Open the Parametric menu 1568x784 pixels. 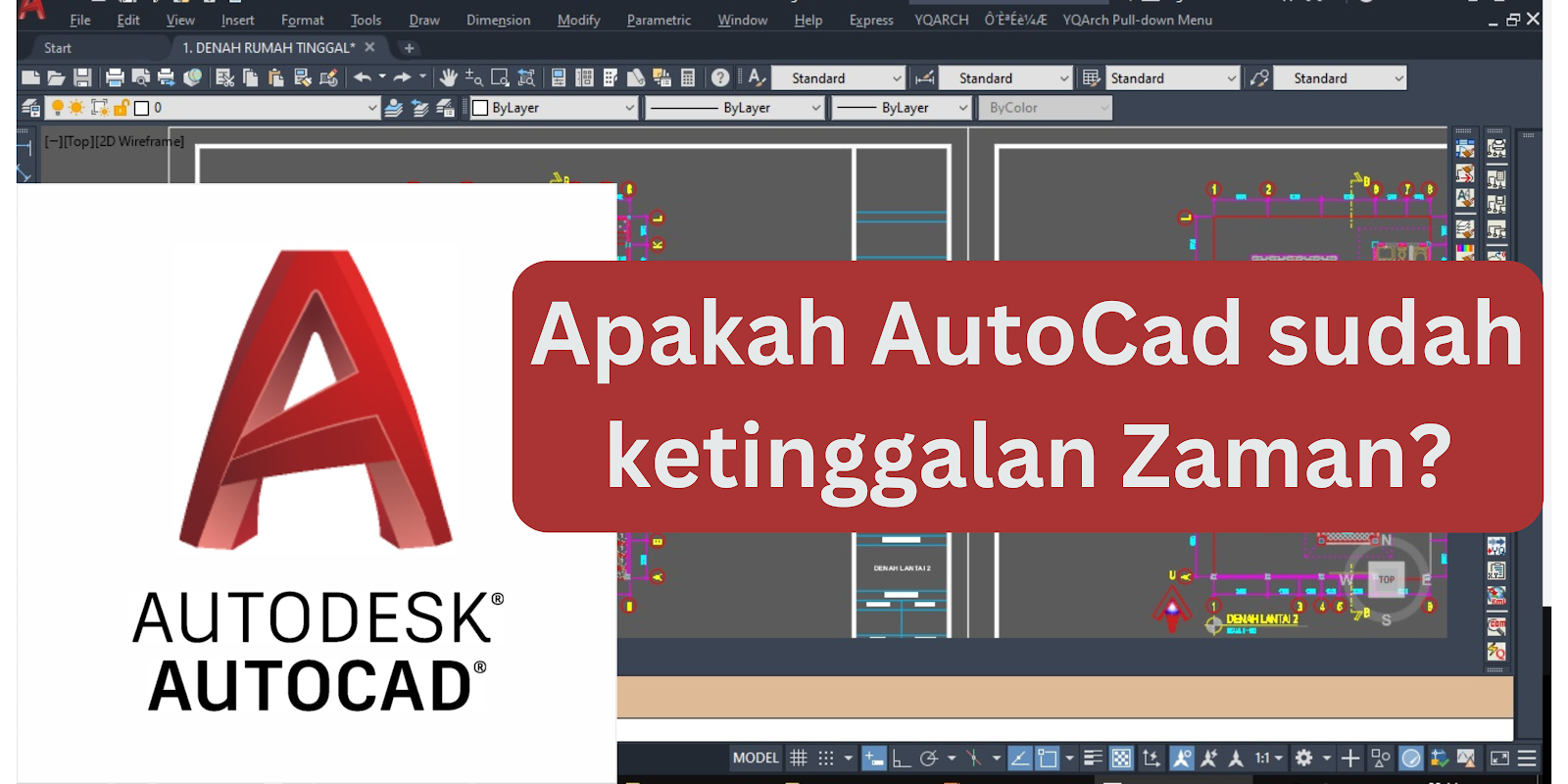click(659, 20)
